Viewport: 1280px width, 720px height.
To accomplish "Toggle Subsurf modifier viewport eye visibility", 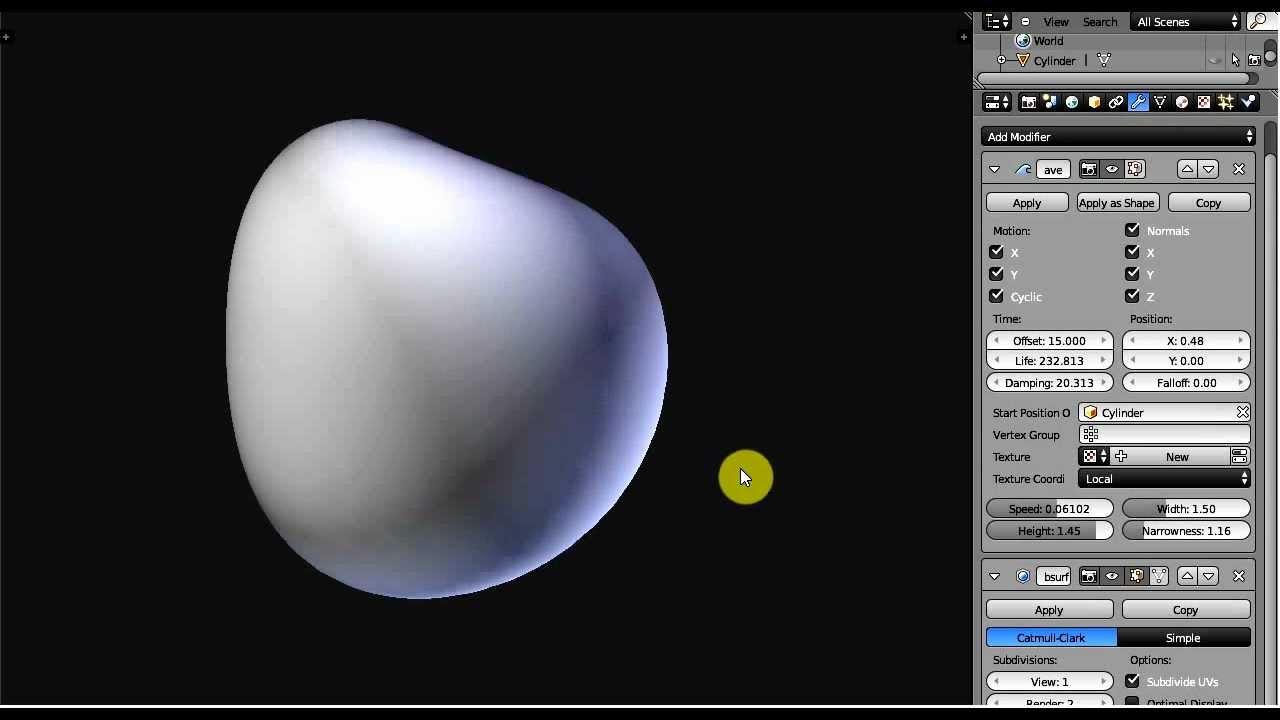I will (1112, 576).
